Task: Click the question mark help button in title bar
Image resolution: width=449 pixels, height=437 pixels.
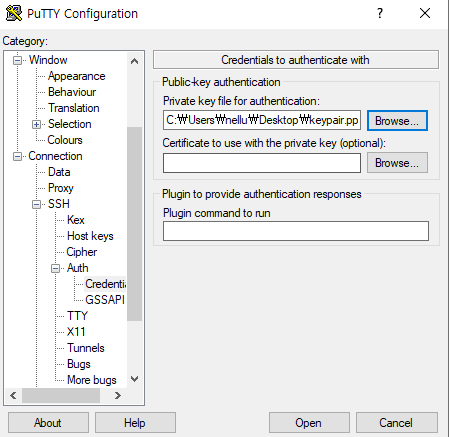Action: (x=380, y=13)
